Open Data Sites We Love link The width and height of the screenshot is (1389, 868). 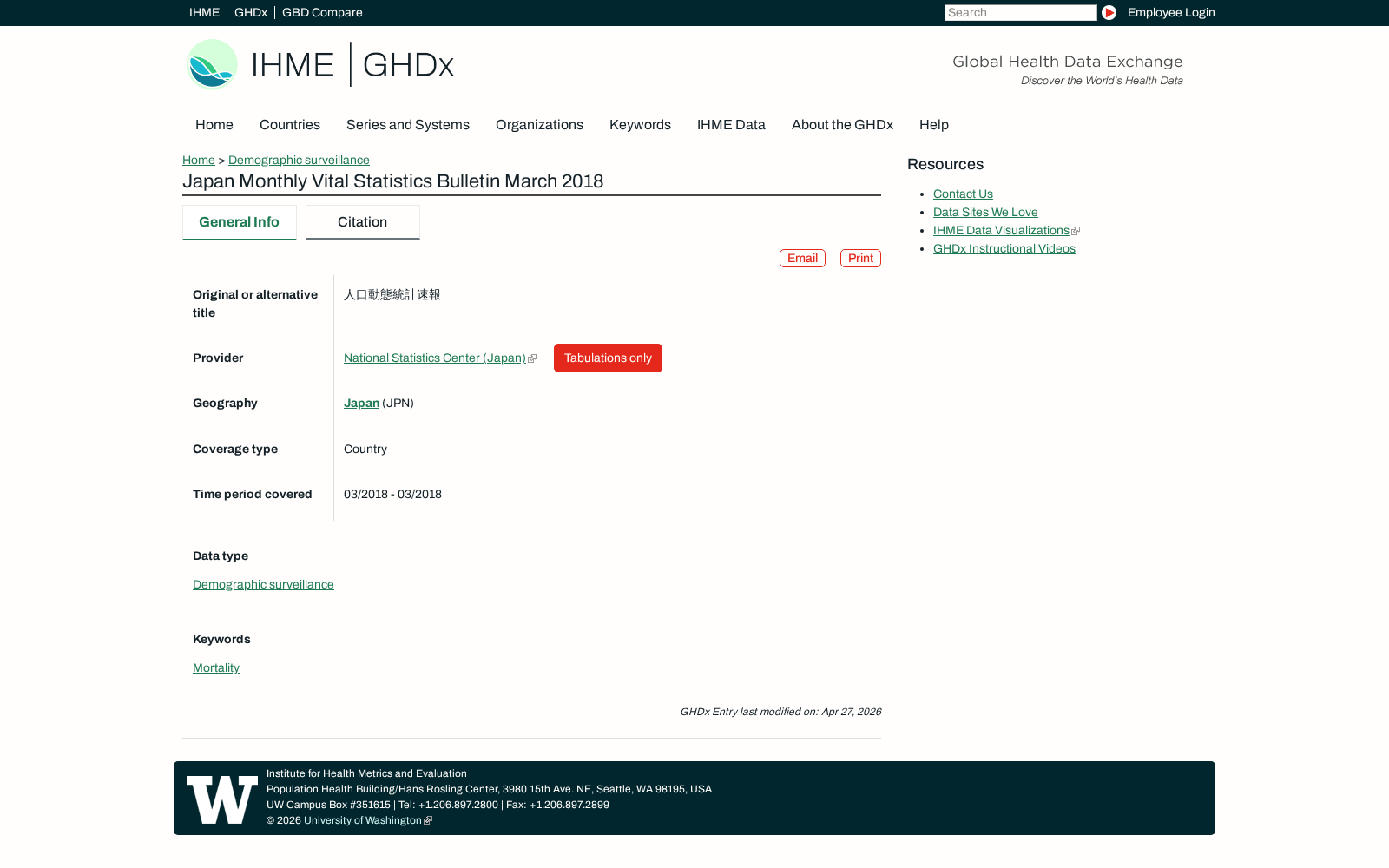tap(985, 213)
